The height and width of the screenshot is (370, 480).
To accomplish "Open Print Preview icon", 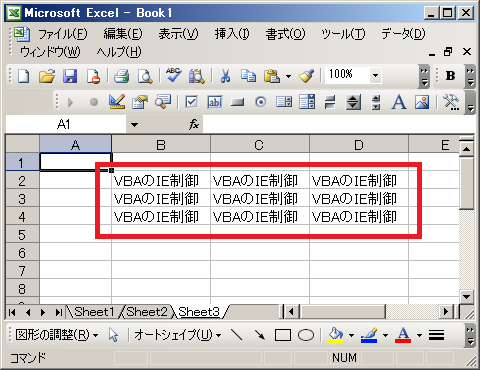I will pos(145,76).
